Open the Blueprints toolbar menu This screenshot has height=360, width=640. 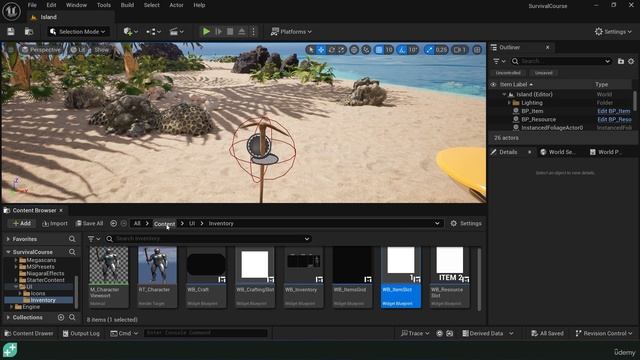153,31
